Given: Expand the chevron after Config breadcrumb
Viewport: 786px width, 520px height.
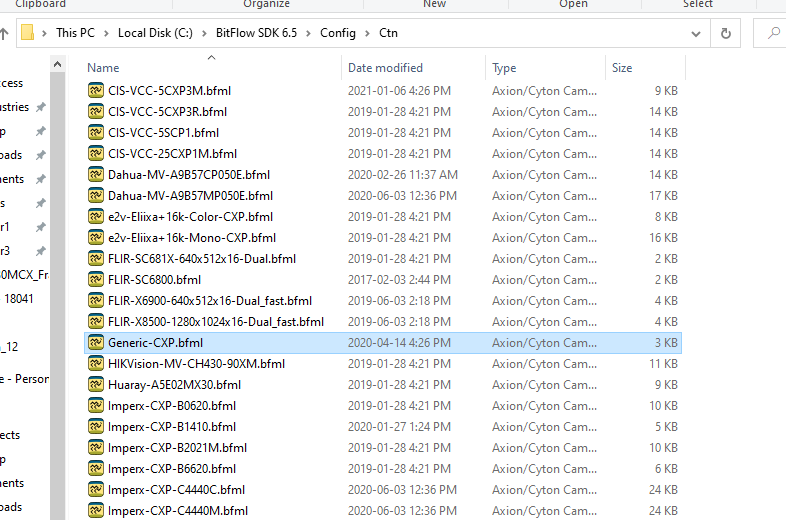Looking at the screenshot, I should click(367, 34).
